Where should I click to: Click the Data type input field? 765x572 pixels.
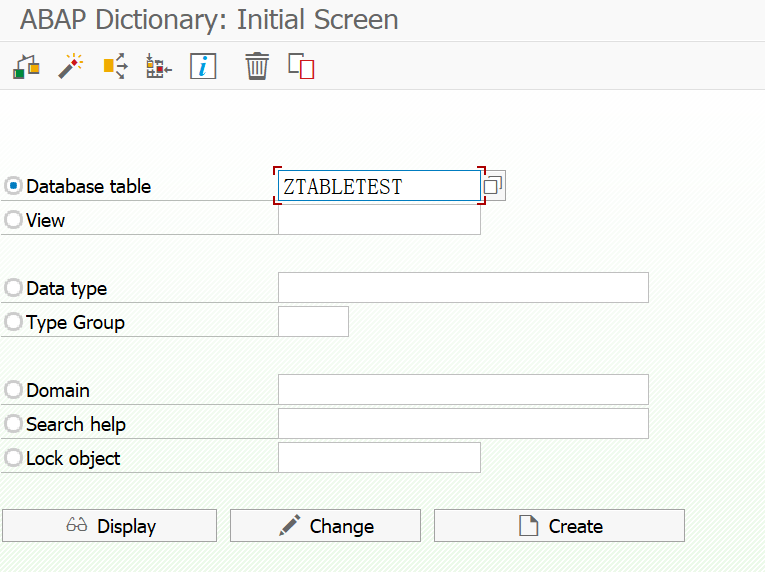point(463,288)
